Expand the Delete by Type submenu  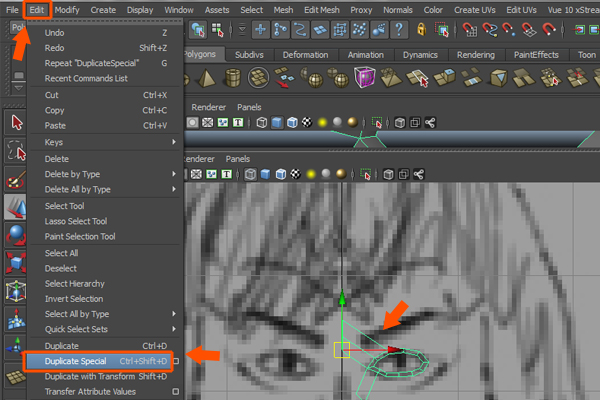[x=173, y=174]
